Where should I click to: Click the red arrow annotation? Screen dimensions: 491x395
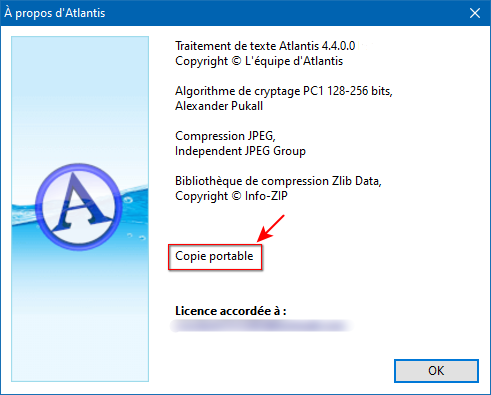(x=271, y=228)
